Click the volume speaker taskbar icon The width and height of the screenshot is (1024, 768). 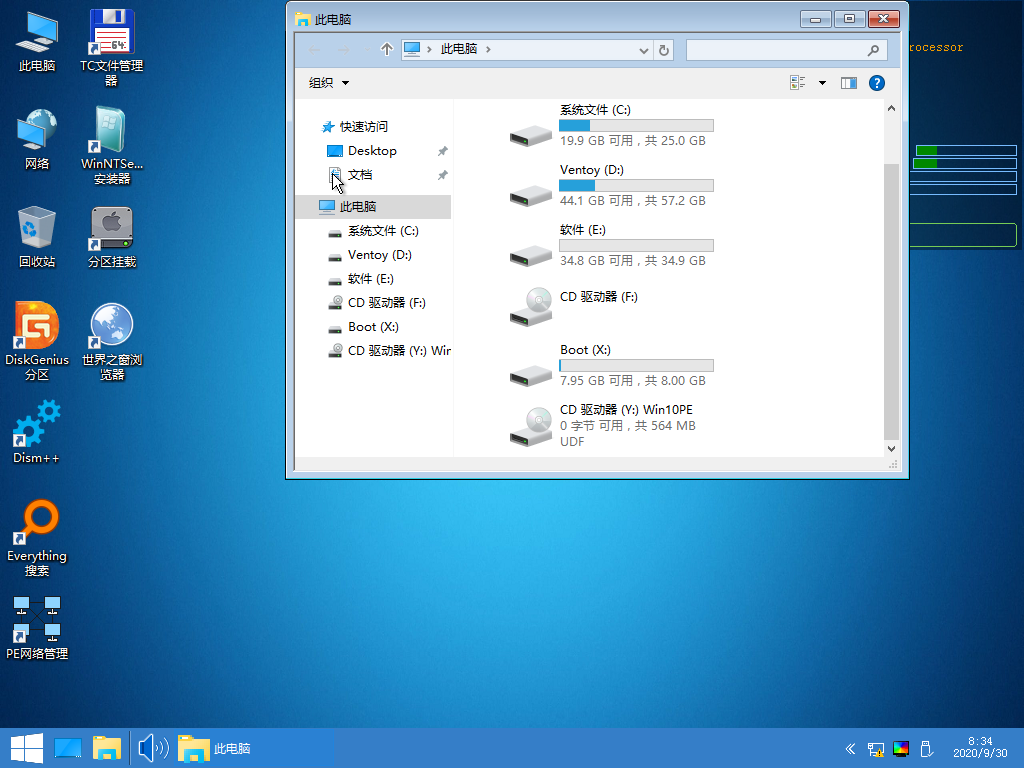(152, 747)
